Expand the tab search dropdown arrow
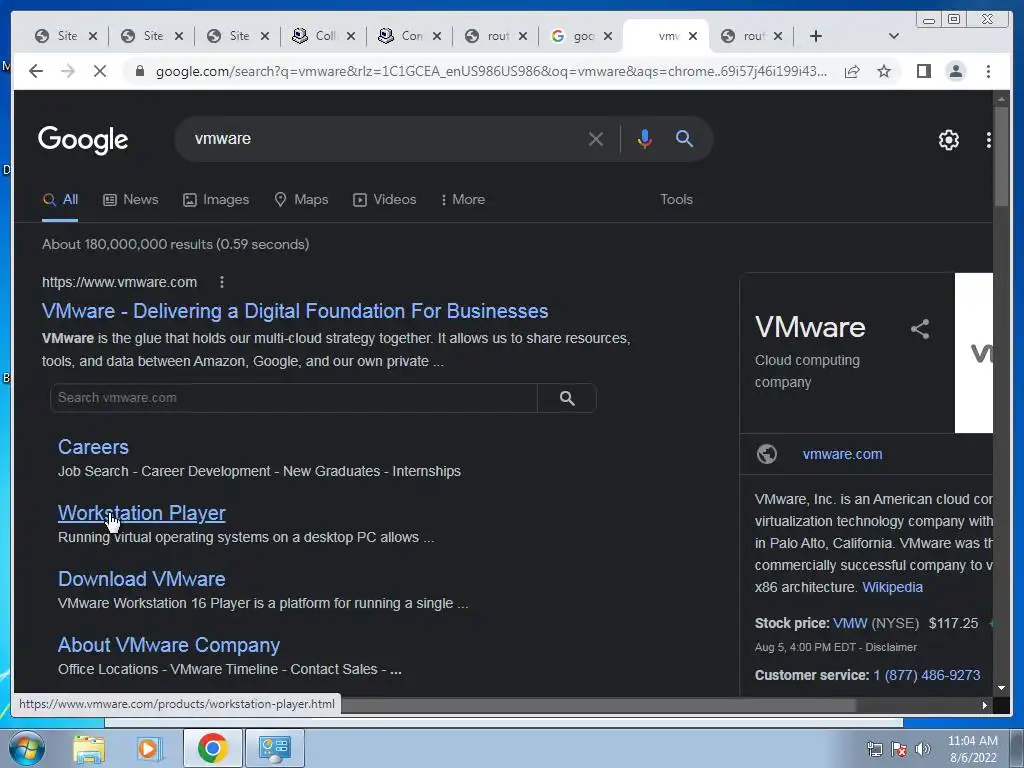The height and width of the screenshot is (768, 1024). tap(894, 36)
